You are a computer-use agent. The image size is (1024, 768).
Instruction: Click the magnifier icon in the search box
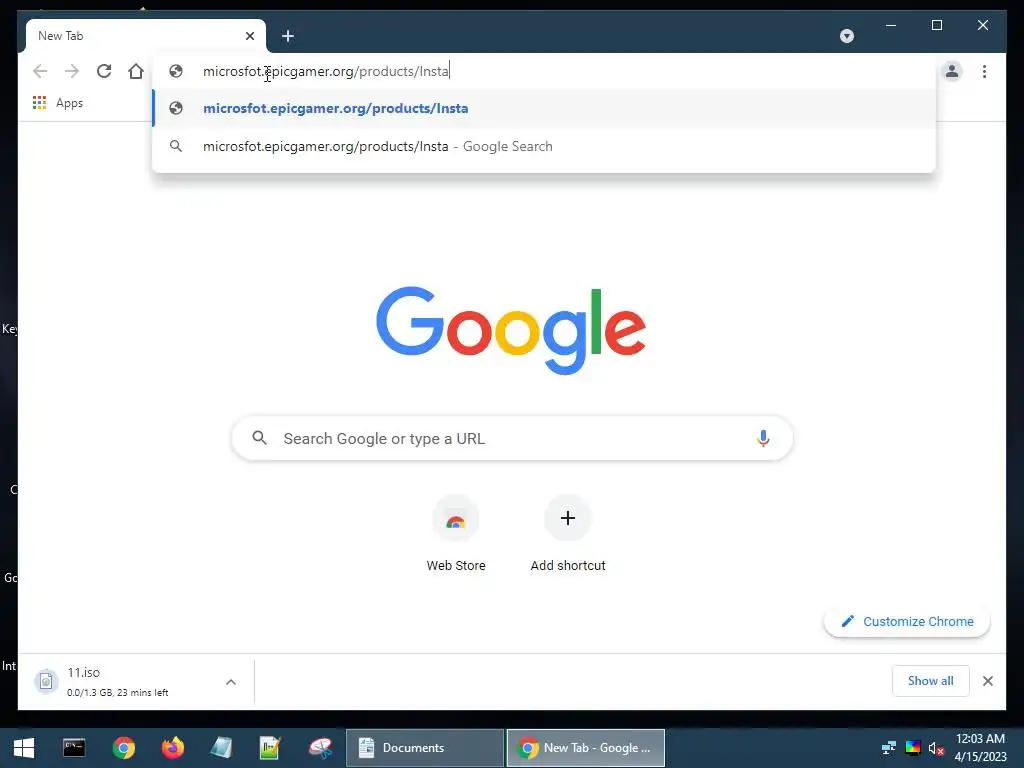(259, 438)
